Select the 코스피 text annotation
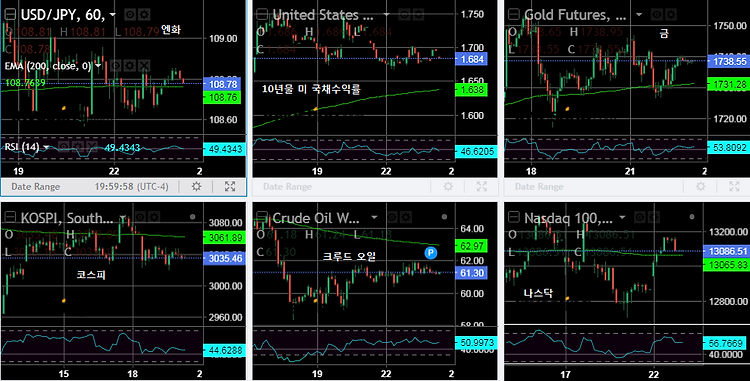 pyautogui.click(x=91, y=275)
